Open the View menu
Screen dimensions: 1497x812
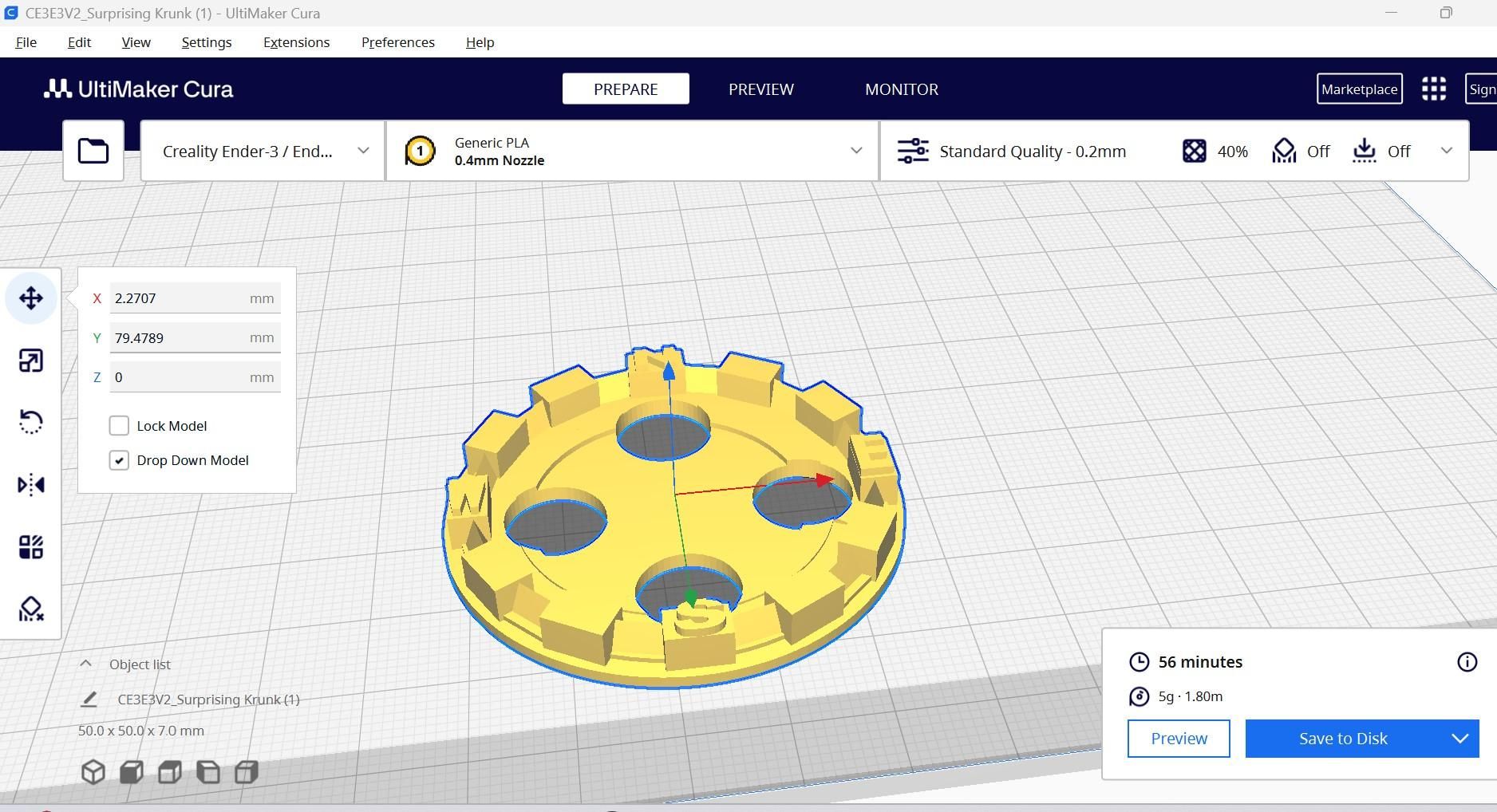[136, 42]
